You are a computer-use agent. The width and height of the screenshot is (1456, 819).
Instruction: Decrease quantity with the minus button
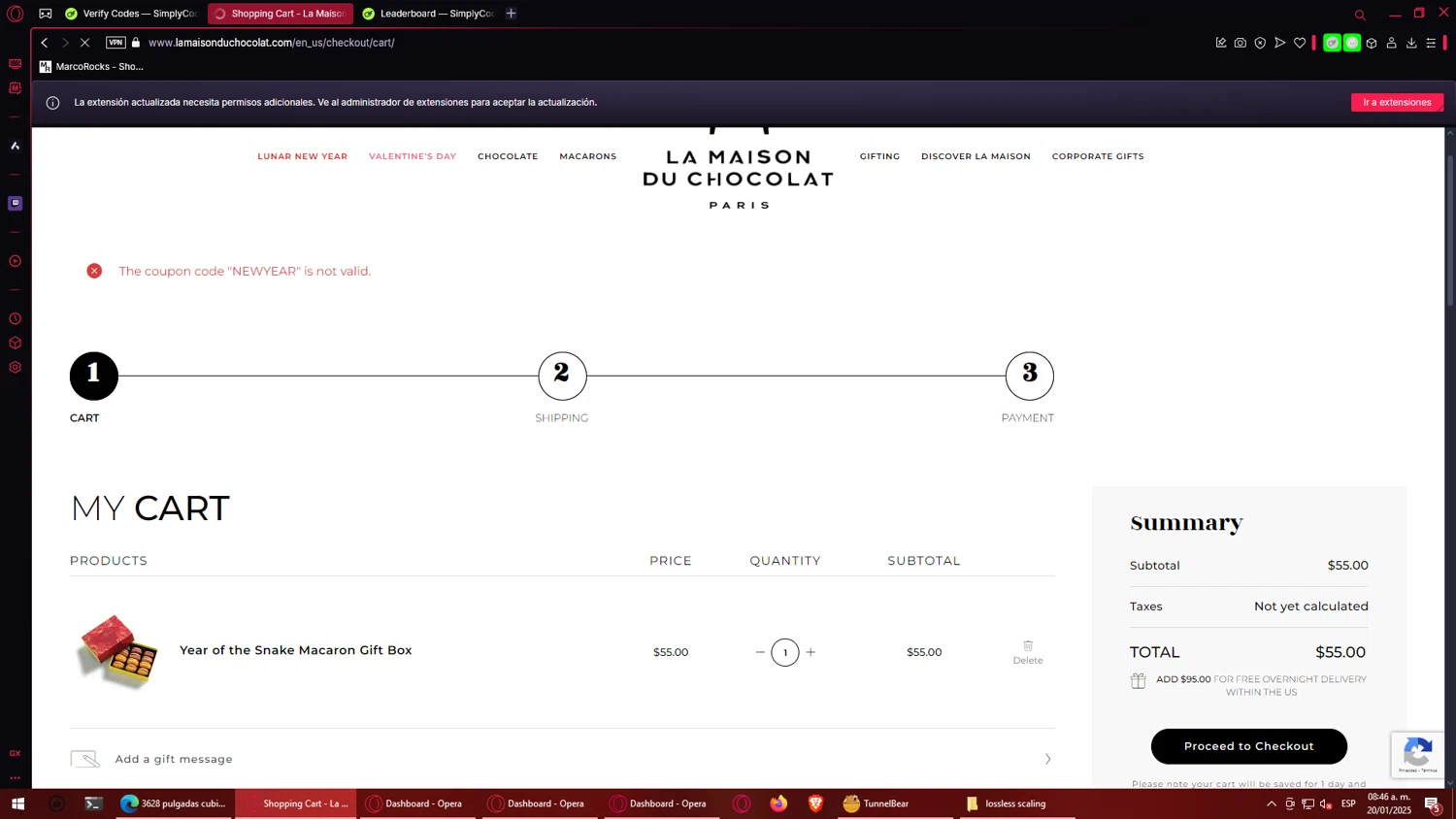[760, 652]
